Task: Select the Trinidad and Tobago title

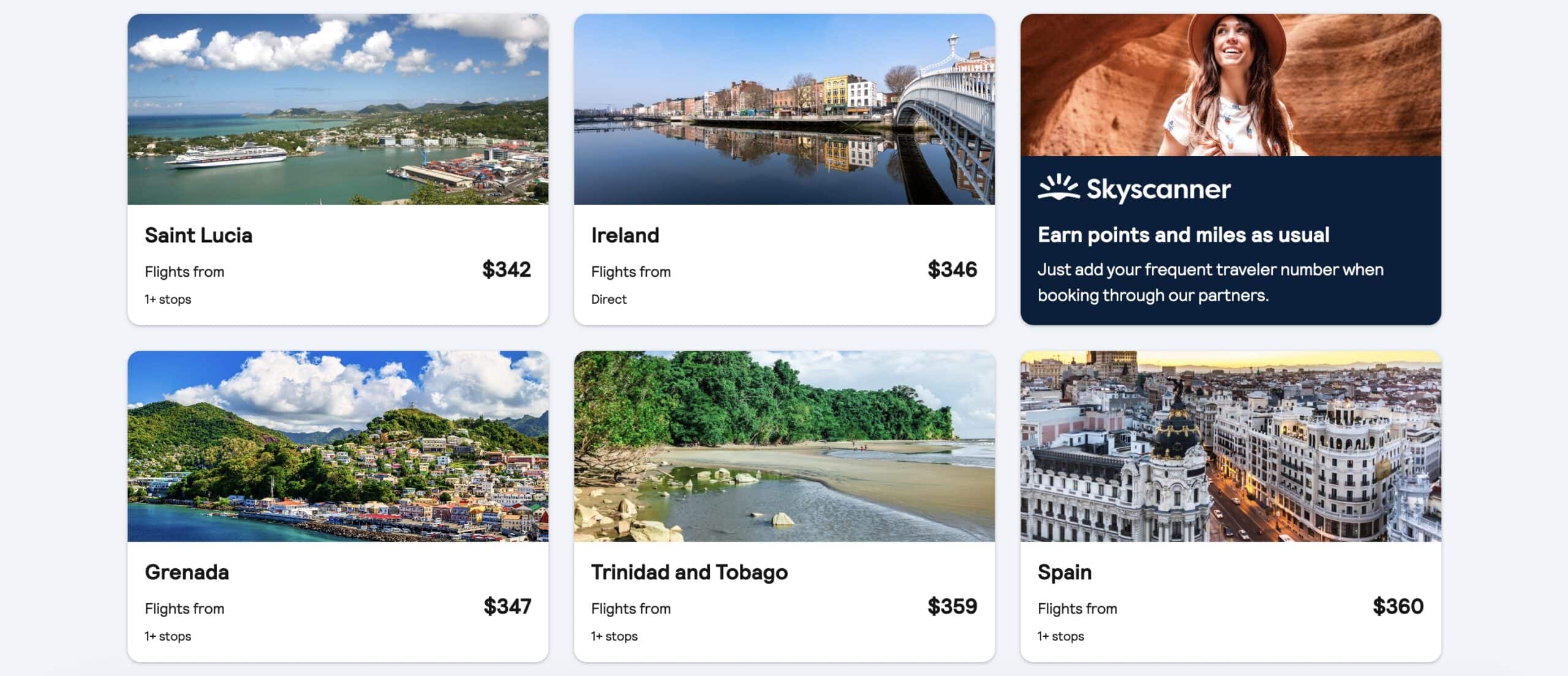Action: 689,572
